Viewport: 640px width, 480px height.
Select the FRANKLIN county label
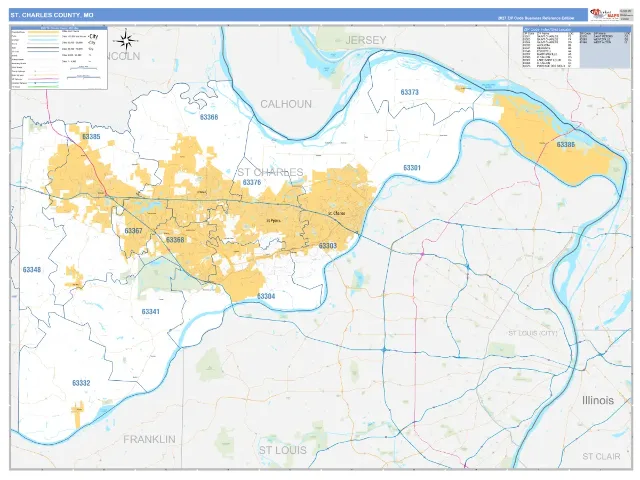[x=149, y=440]
